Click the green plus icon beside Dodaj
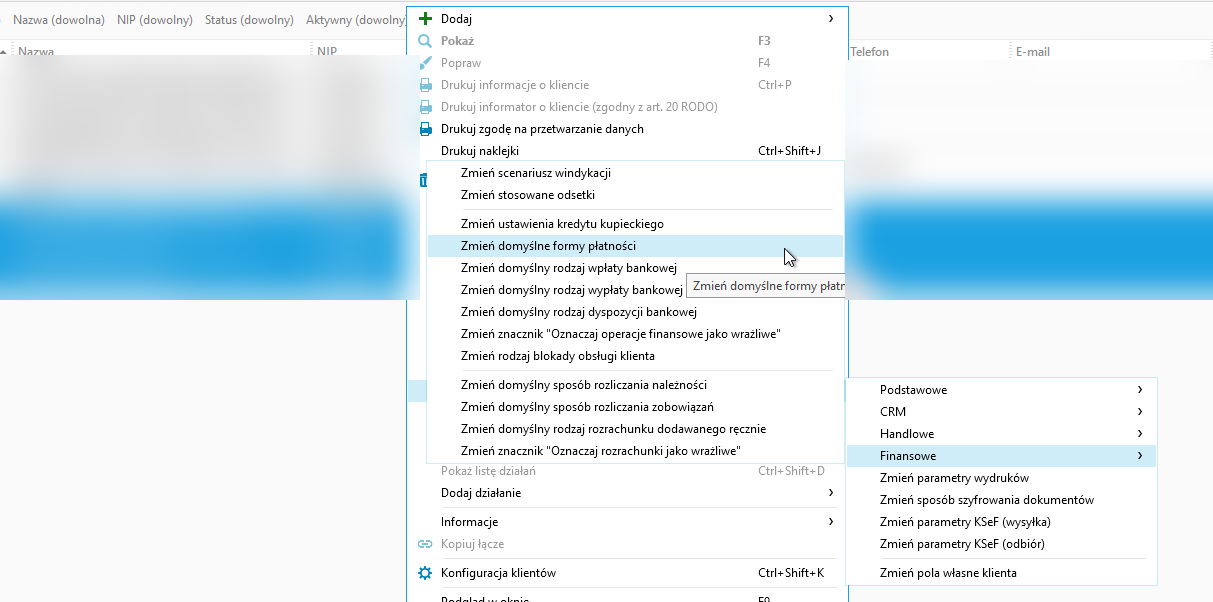 [x=425, y=19]
